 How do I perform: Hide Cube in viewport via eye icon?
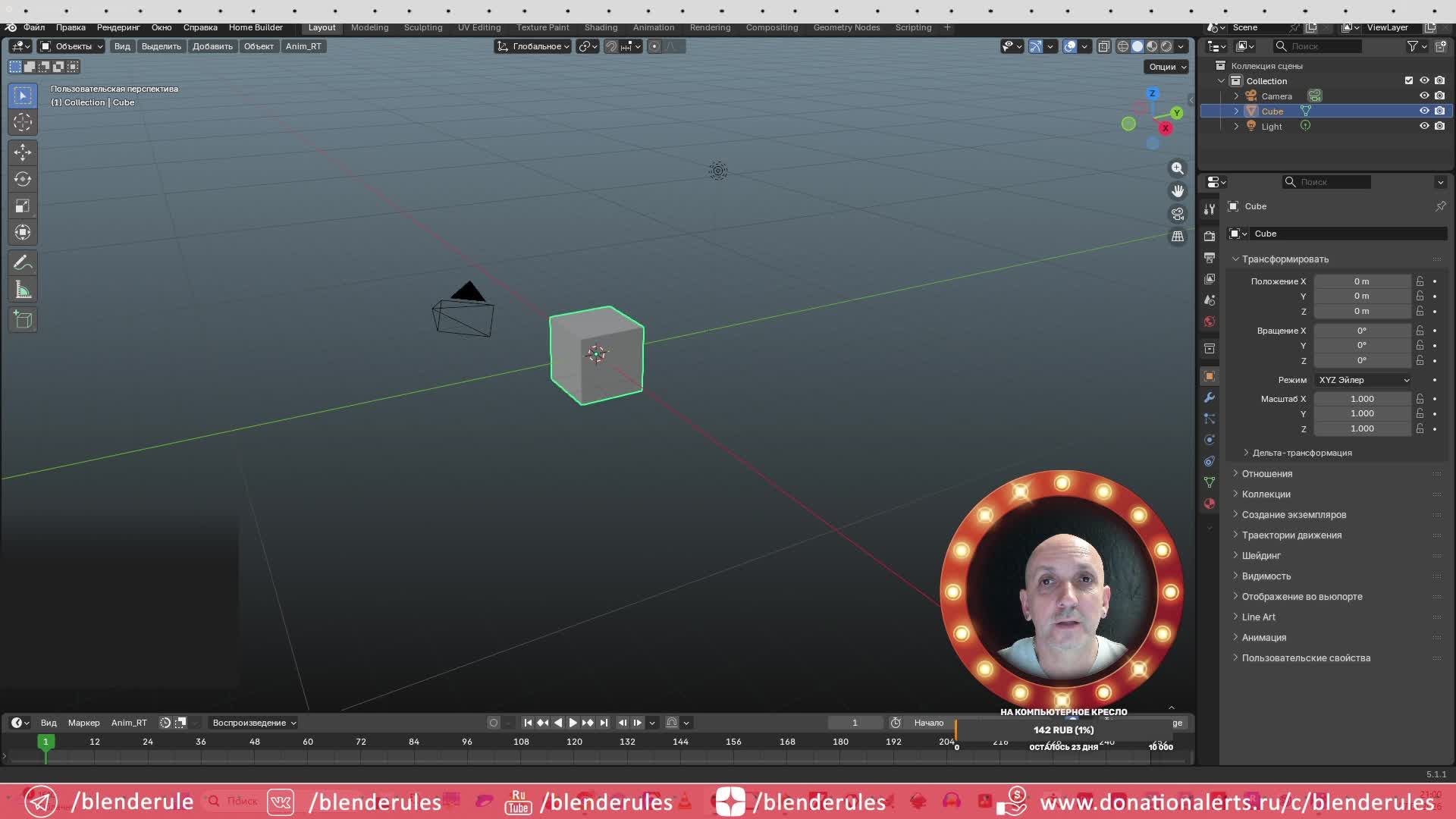click(x=1424, y=111)
